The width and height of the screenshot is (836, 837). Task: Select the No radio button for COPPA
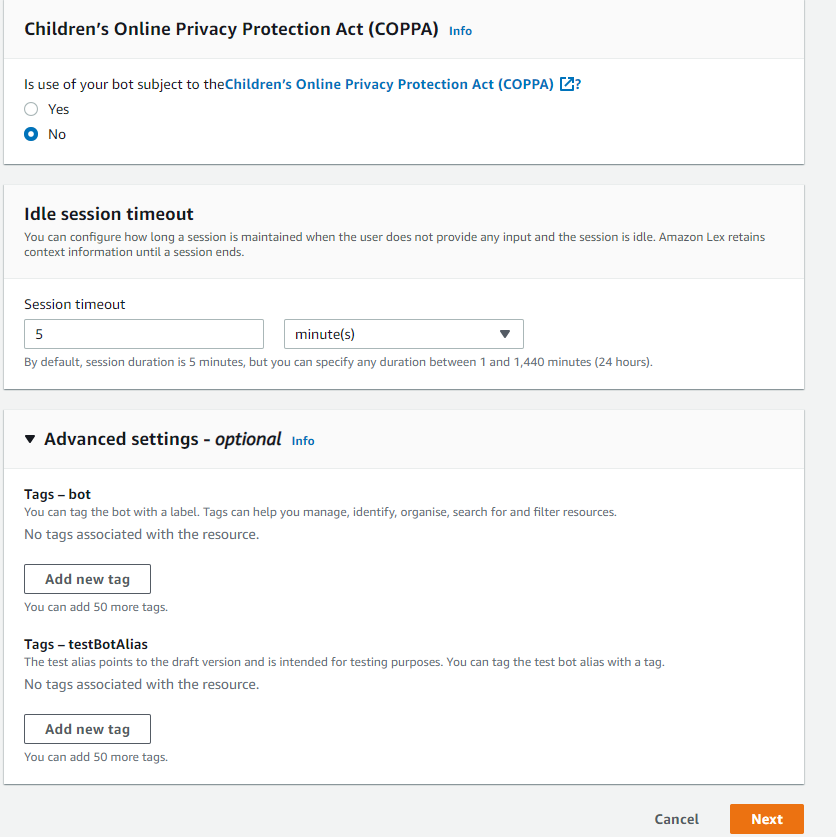tap(31, 134)
